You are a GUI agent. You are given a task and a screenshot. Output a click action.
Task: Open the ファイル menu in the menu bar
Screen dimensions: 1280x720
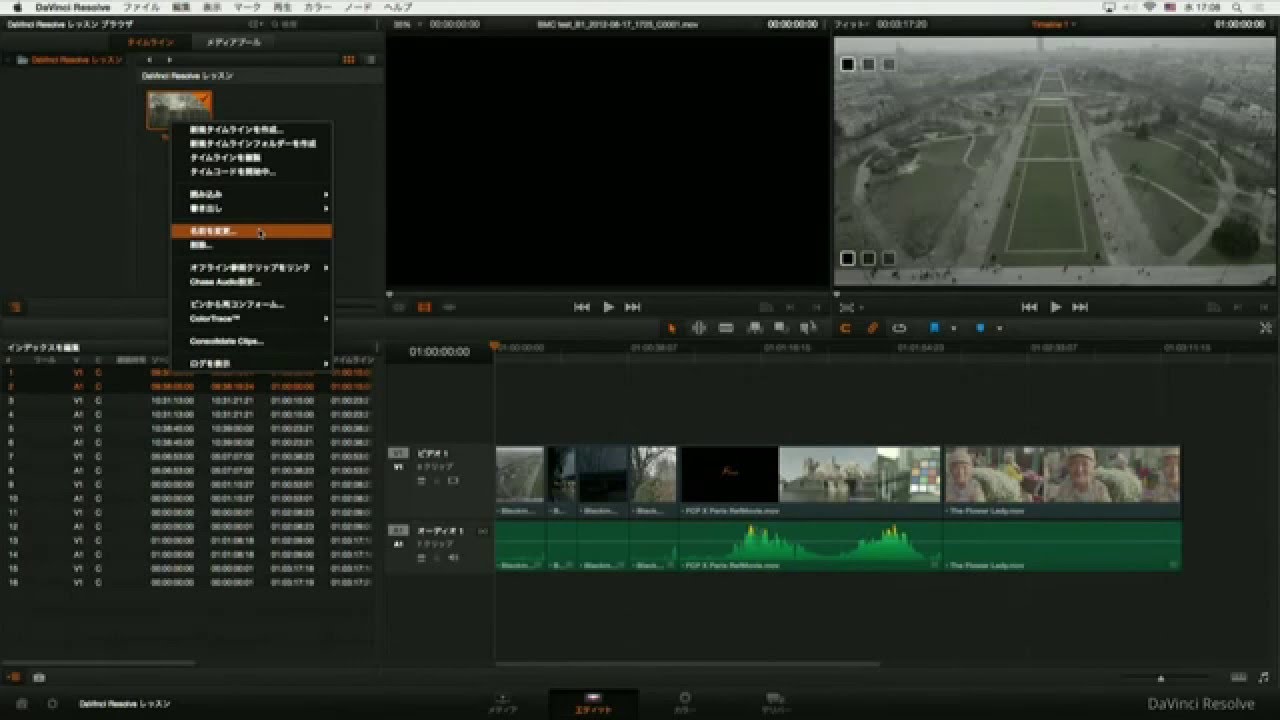coord(141,7)
